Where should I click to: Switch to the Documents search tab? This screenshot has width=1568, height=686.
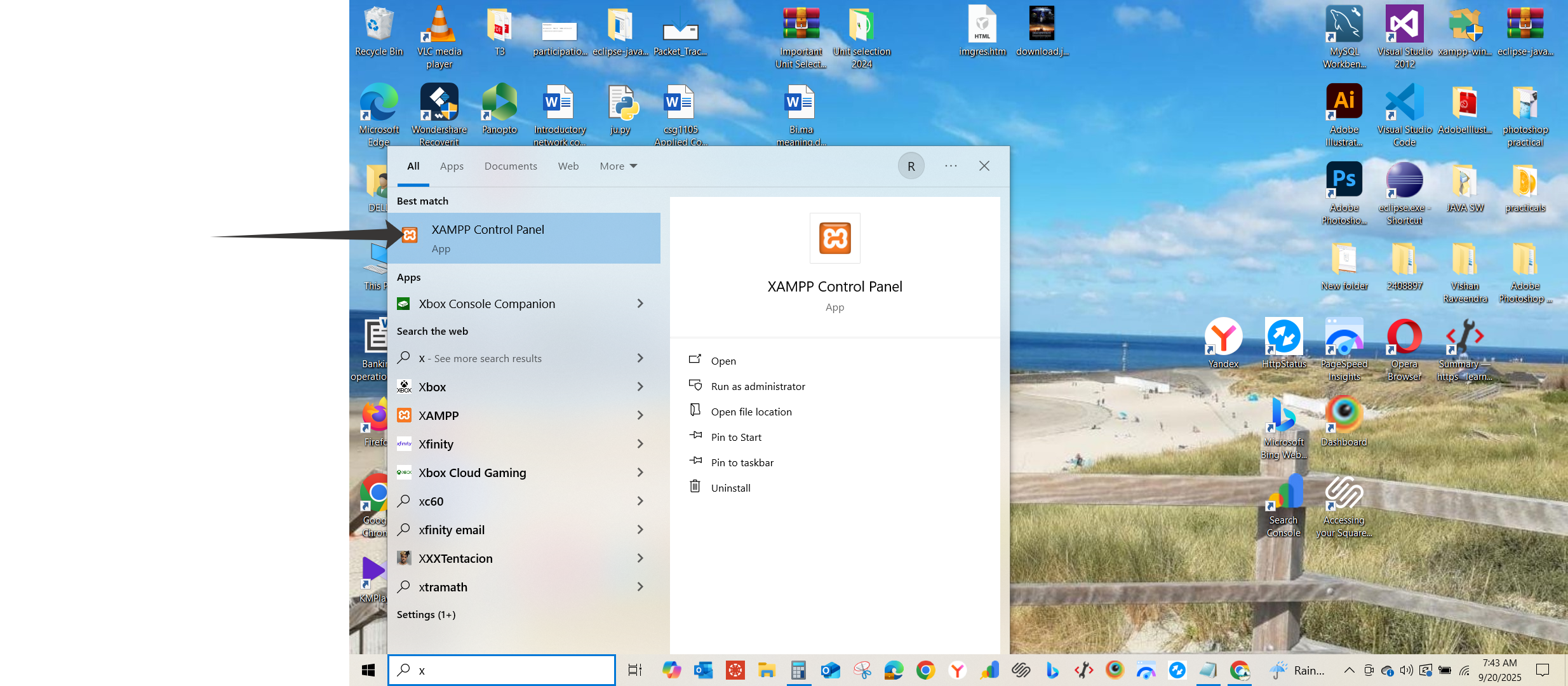511,166
